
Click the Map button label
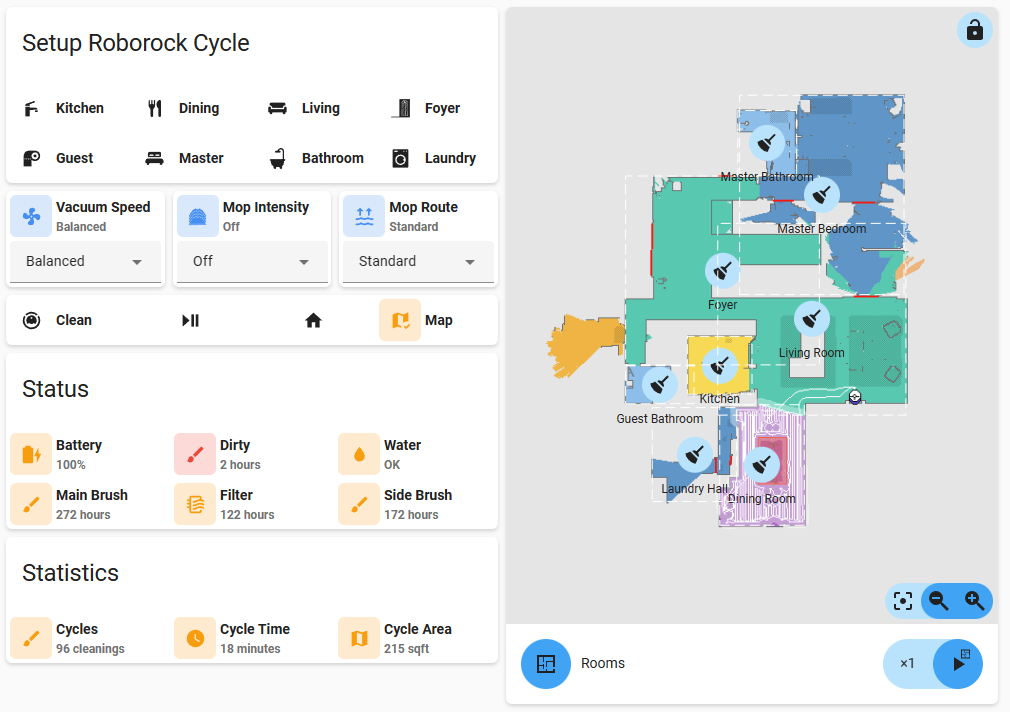(439, 320)
